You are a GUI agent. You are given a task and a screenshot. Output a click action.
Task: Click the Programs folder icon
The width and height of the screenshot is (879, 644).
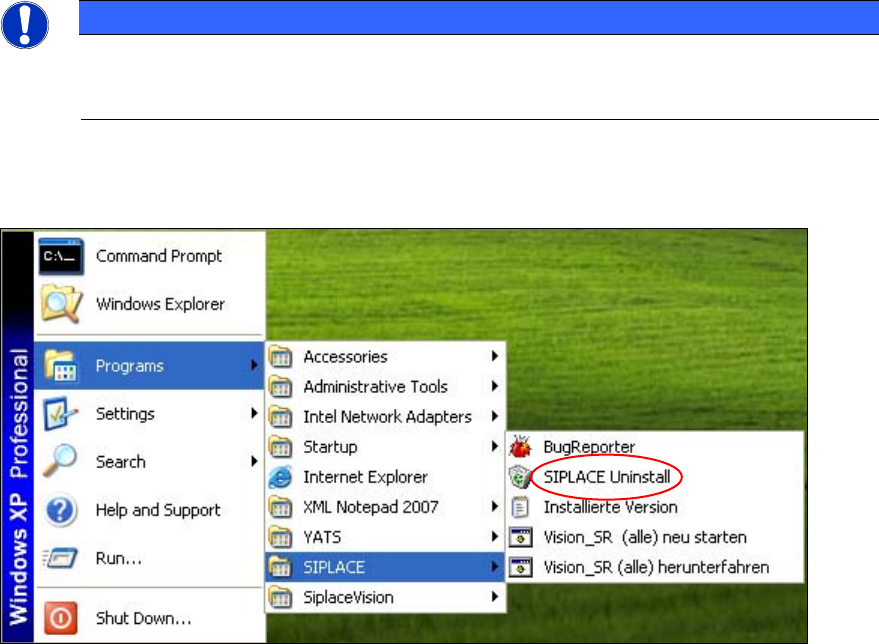click(61, 366)
